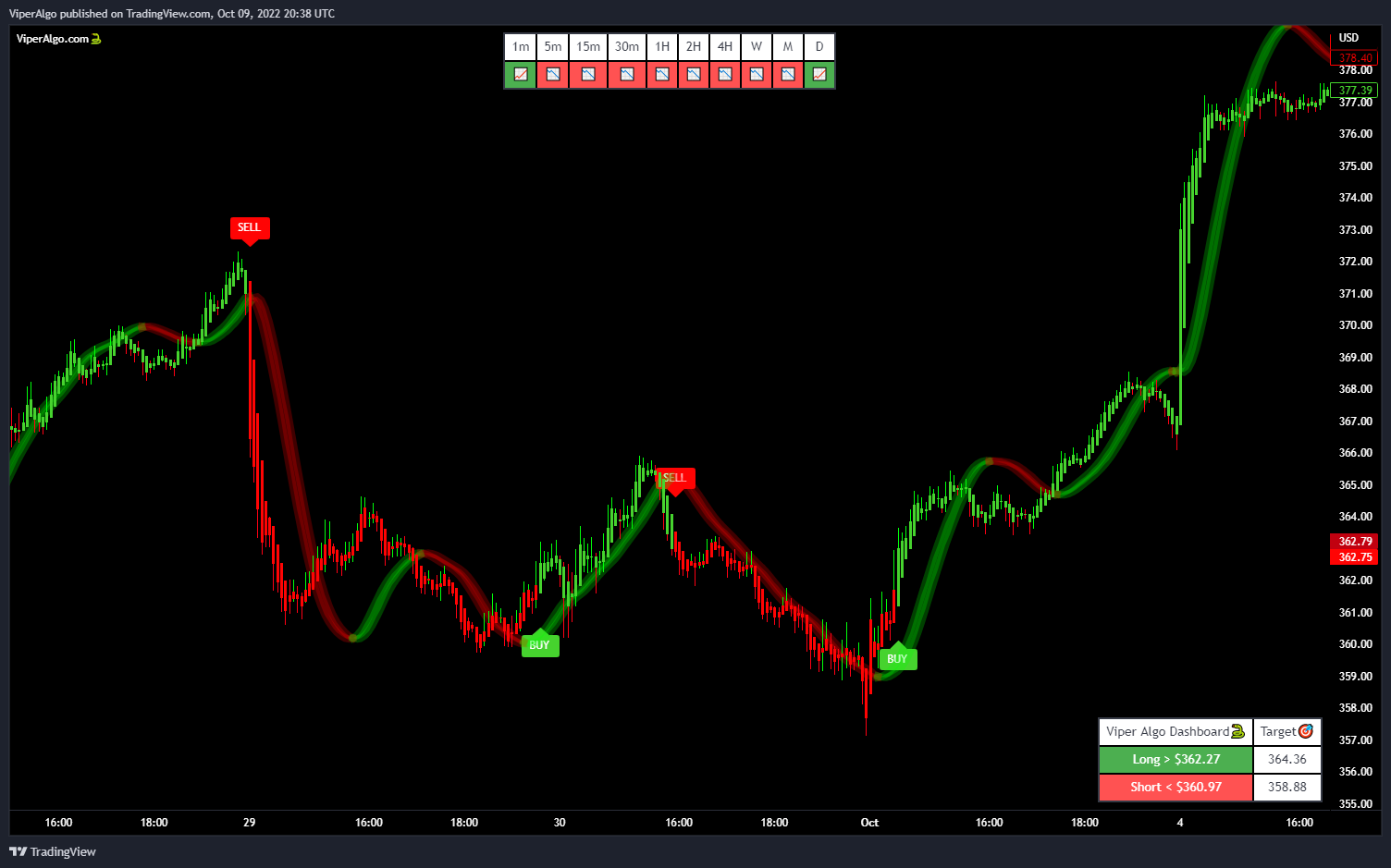
Task: Click the green 377.39 price label on axis
Action: 1355,91
